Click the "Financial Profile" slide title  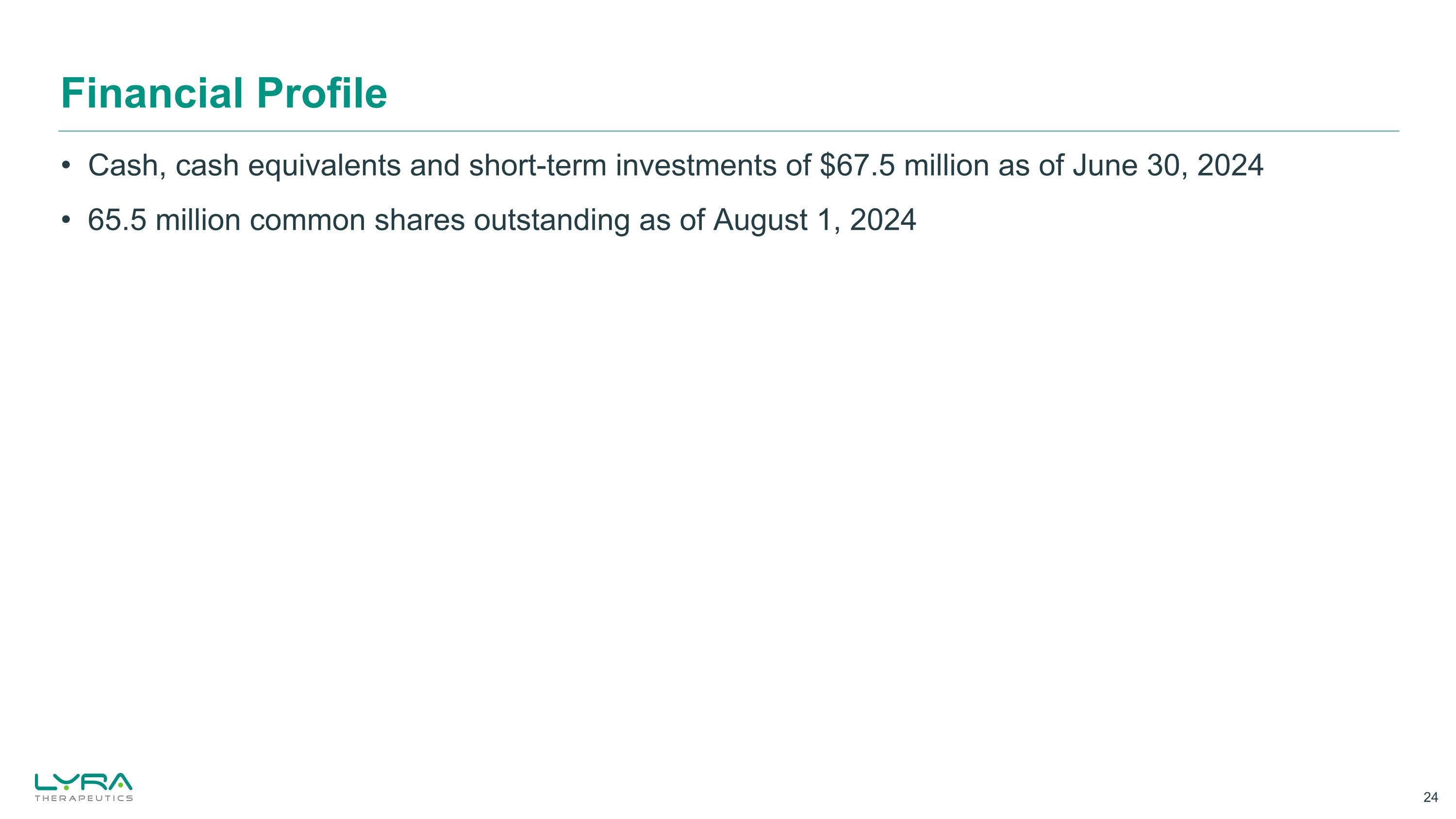coord(224,93)
